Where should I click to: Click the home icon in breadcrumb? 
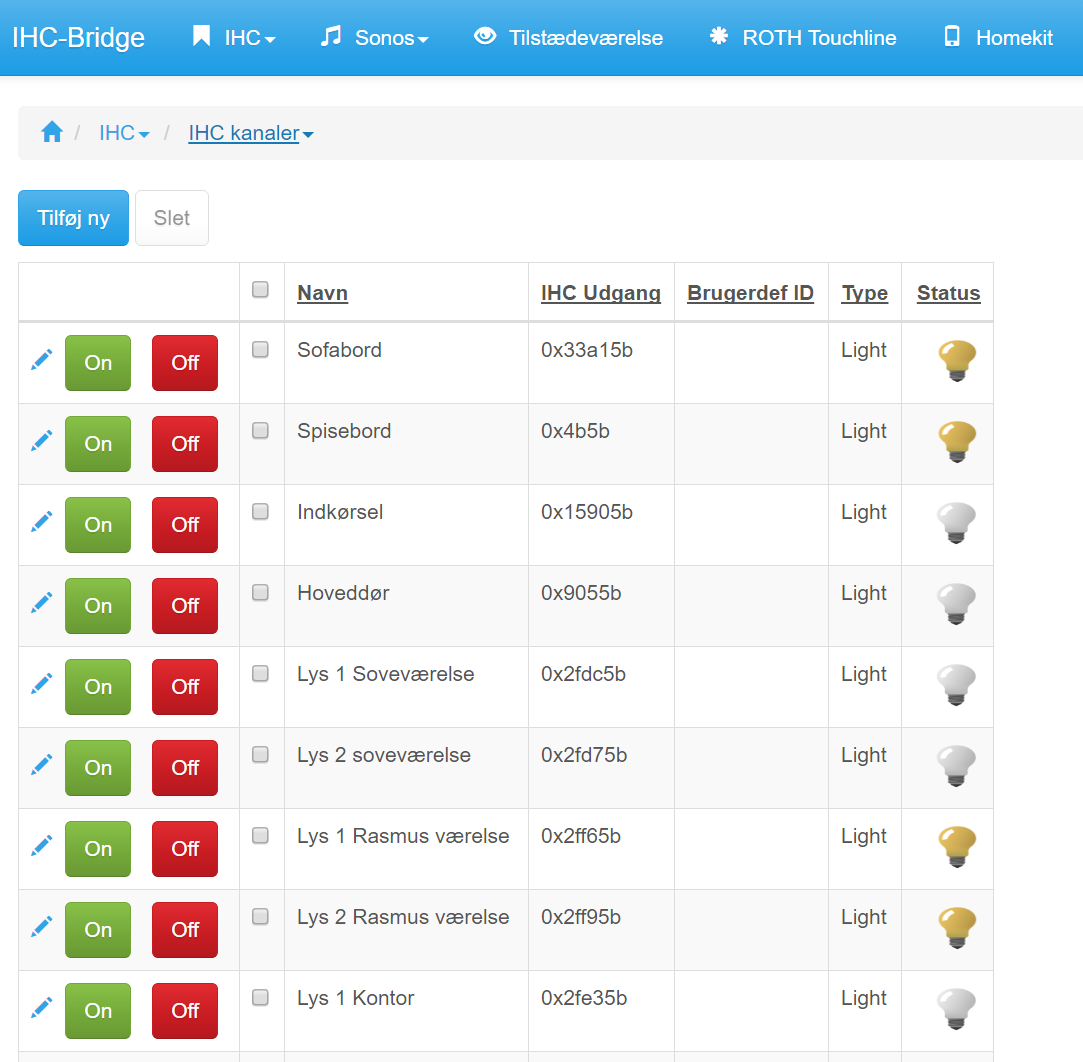52,133
